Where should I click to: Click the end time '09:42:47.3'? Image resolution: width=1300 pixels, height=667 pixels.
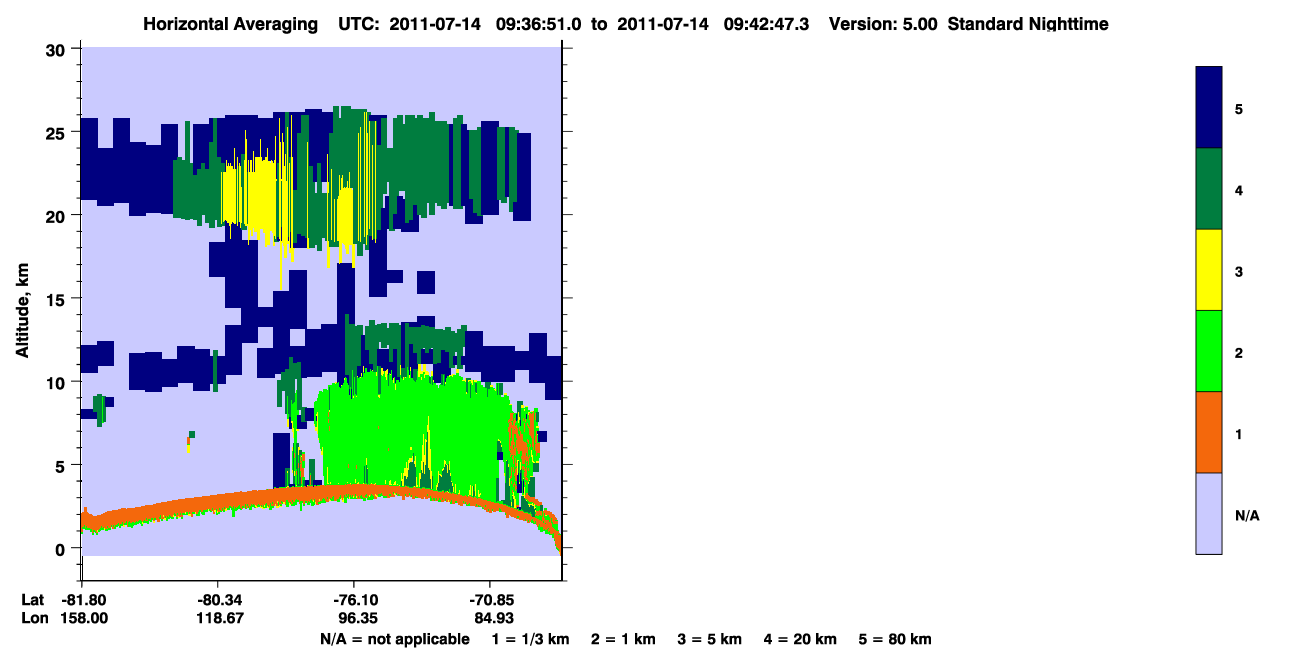tap(766, 24)
